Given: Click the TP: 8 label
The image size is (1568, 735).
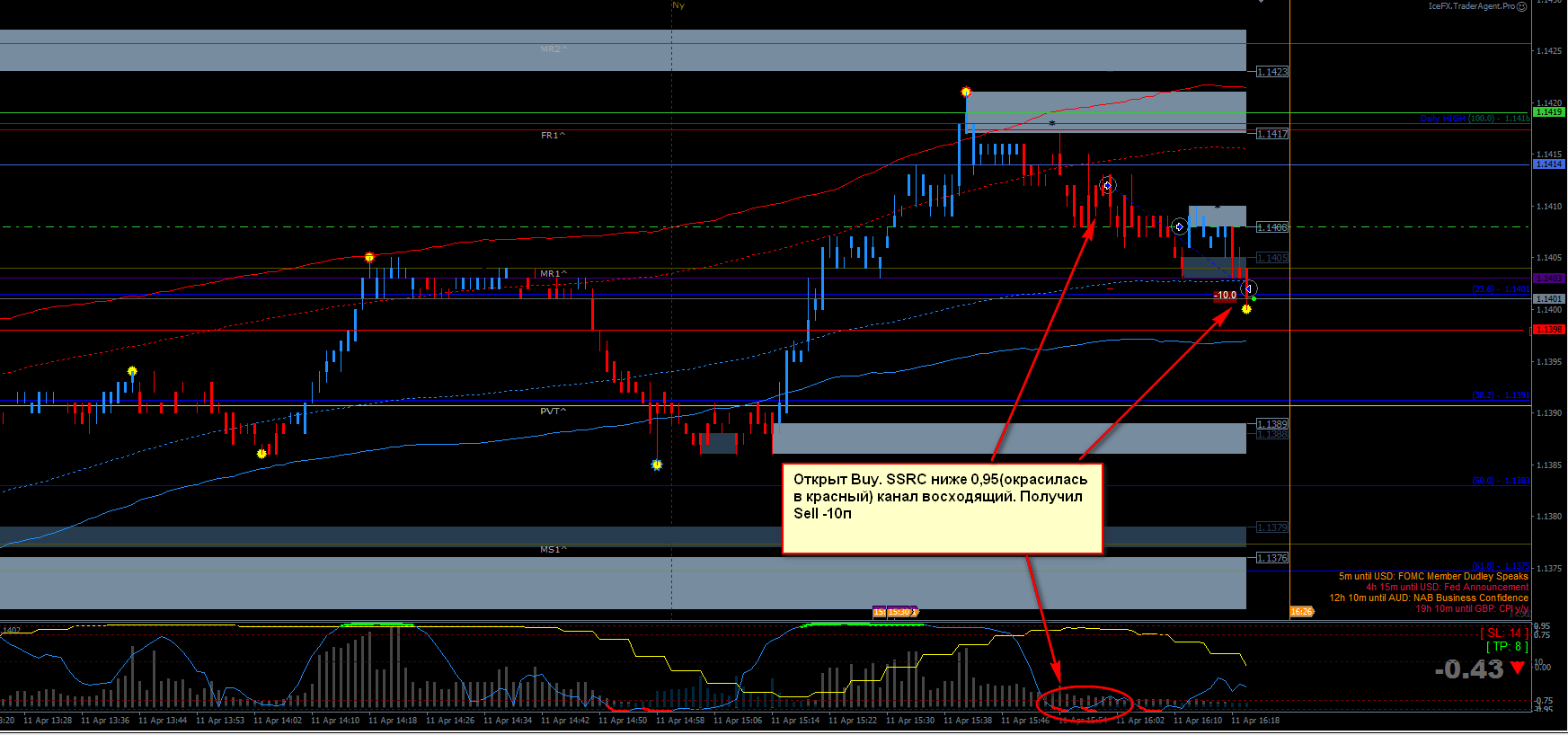Looking at the screenshot, I should [x=1507, y=646].
